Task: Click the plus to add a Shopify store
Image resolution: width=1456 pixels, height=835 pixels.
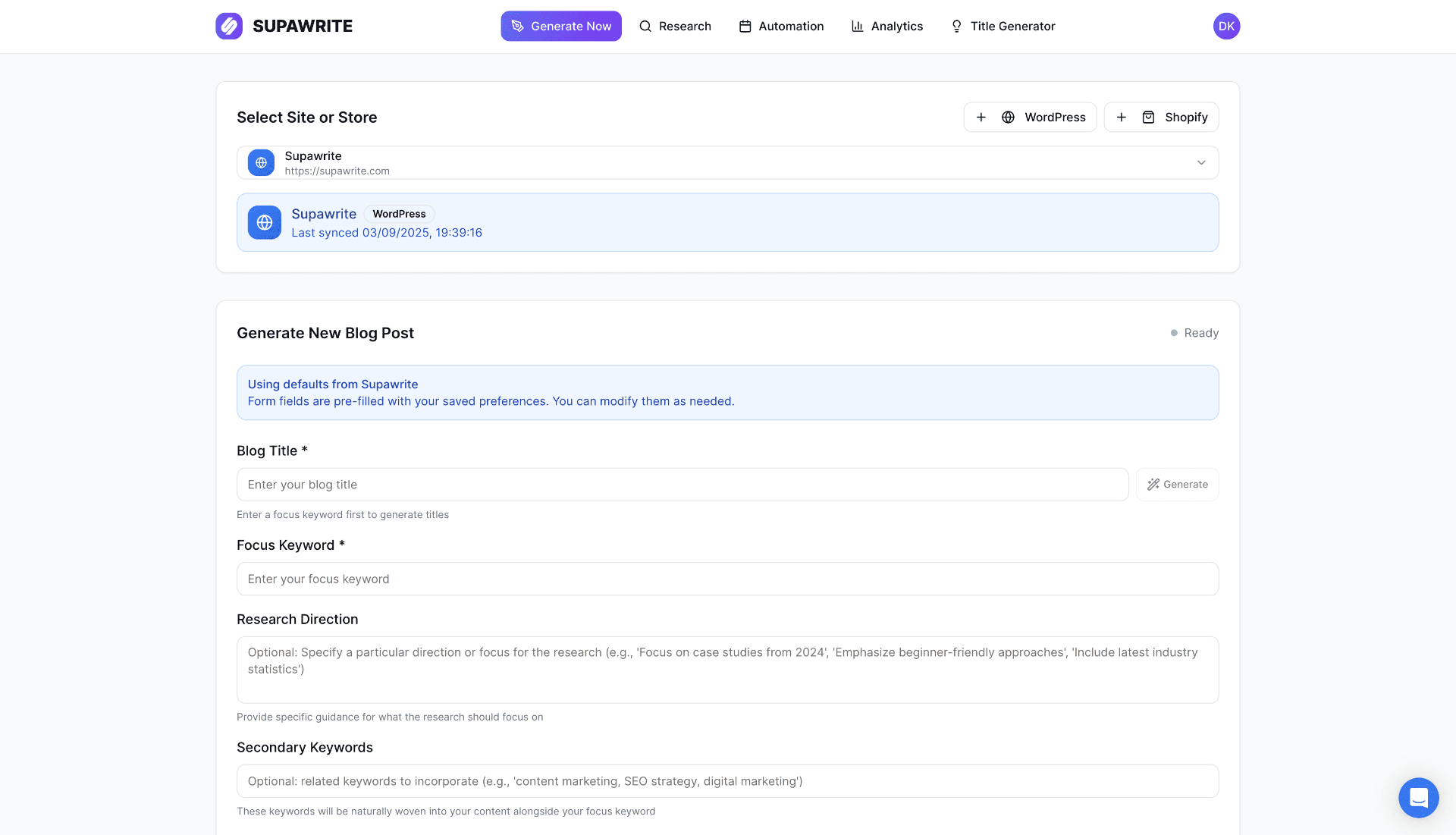Action: (1122, 117)
